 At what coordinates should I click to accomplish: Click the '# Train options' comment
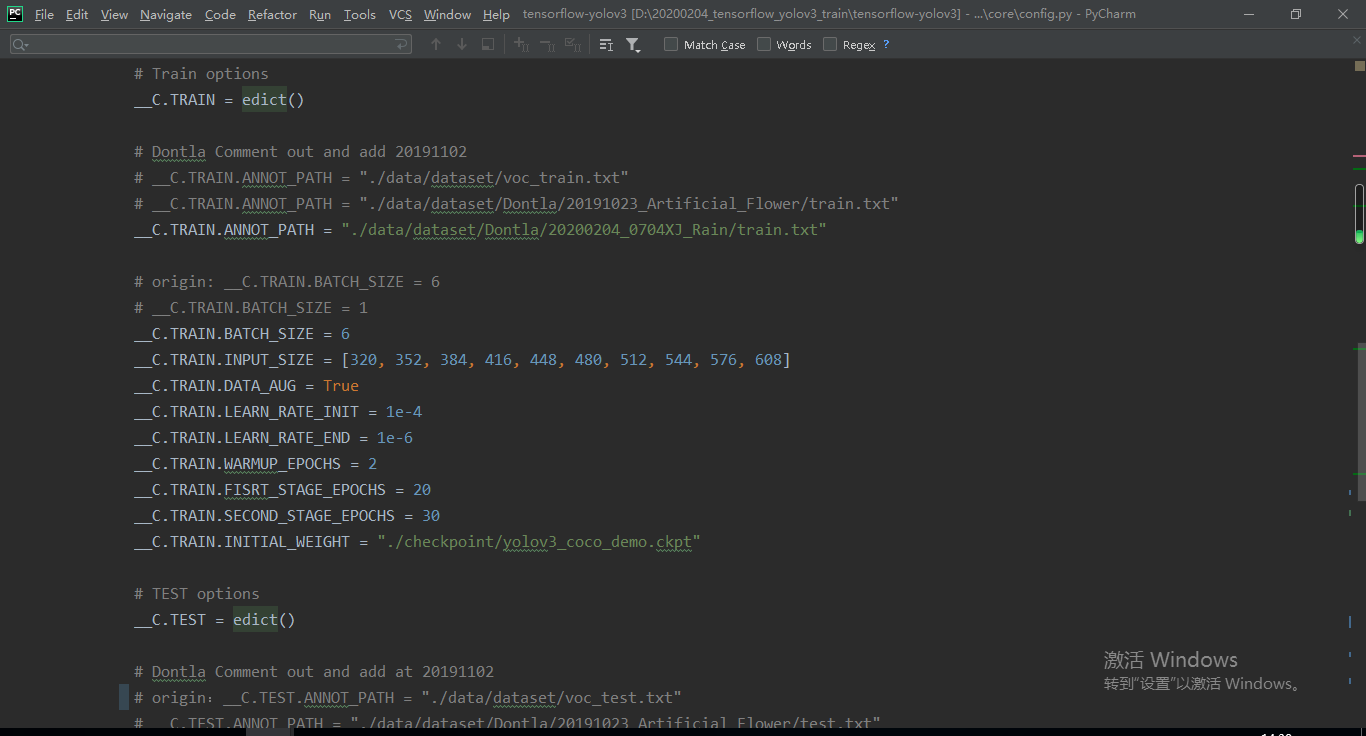point(201,74)
